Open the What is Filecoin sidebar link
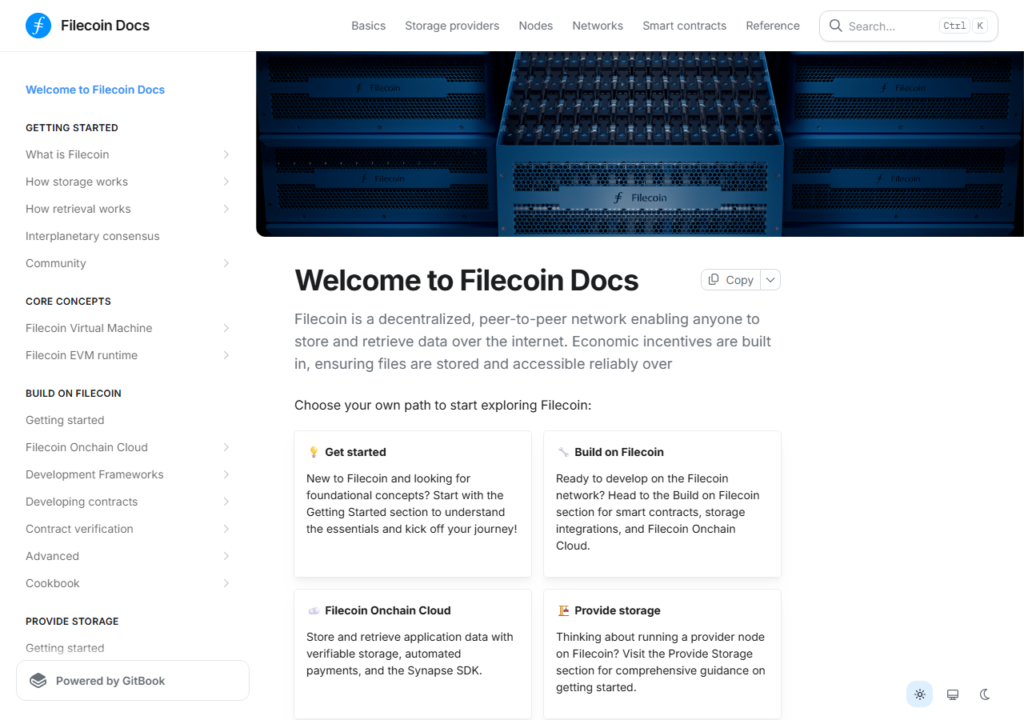 click(67, 155)
